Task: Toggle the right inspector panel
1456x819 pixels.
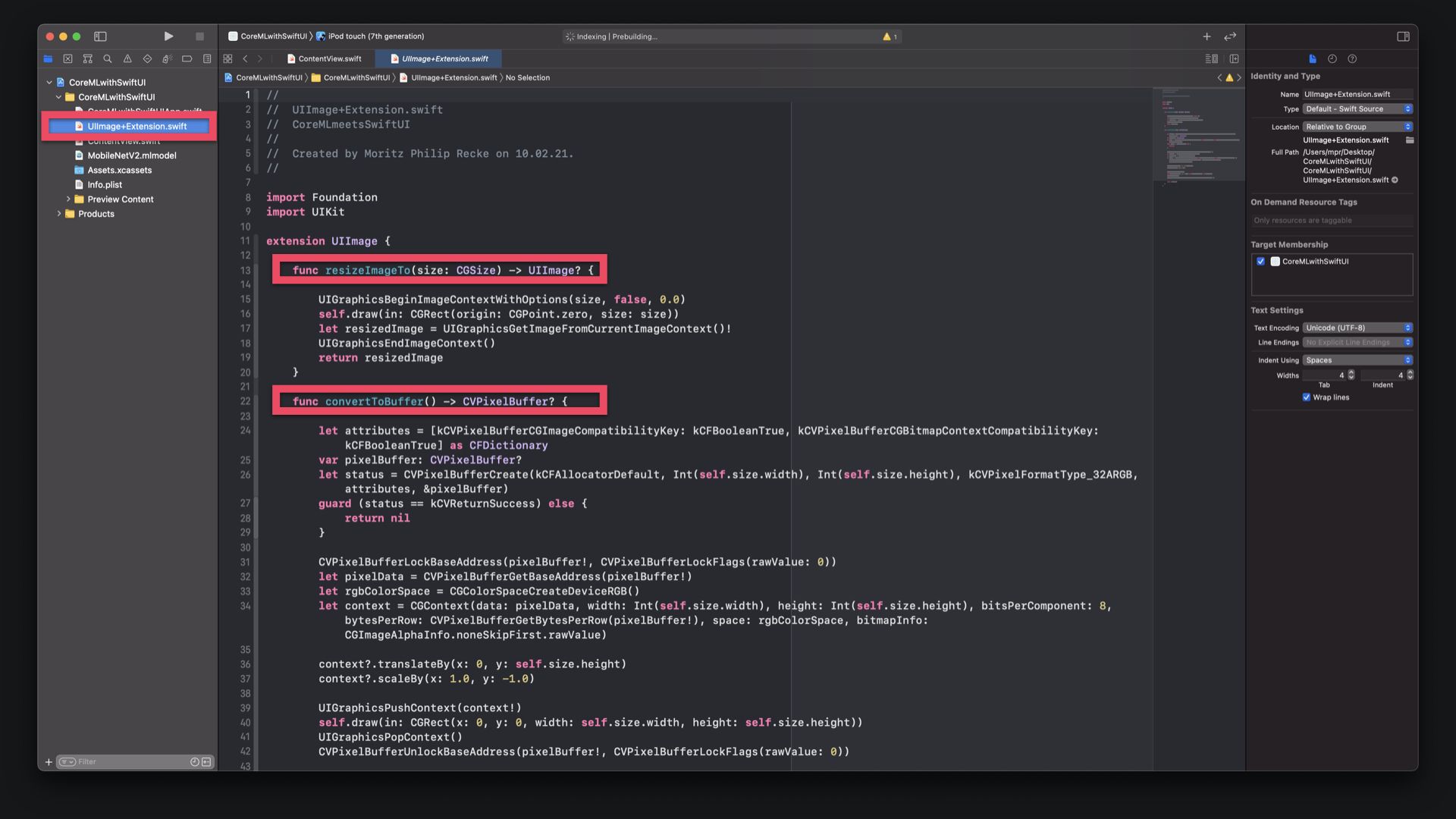Action: coord(1403,36)
